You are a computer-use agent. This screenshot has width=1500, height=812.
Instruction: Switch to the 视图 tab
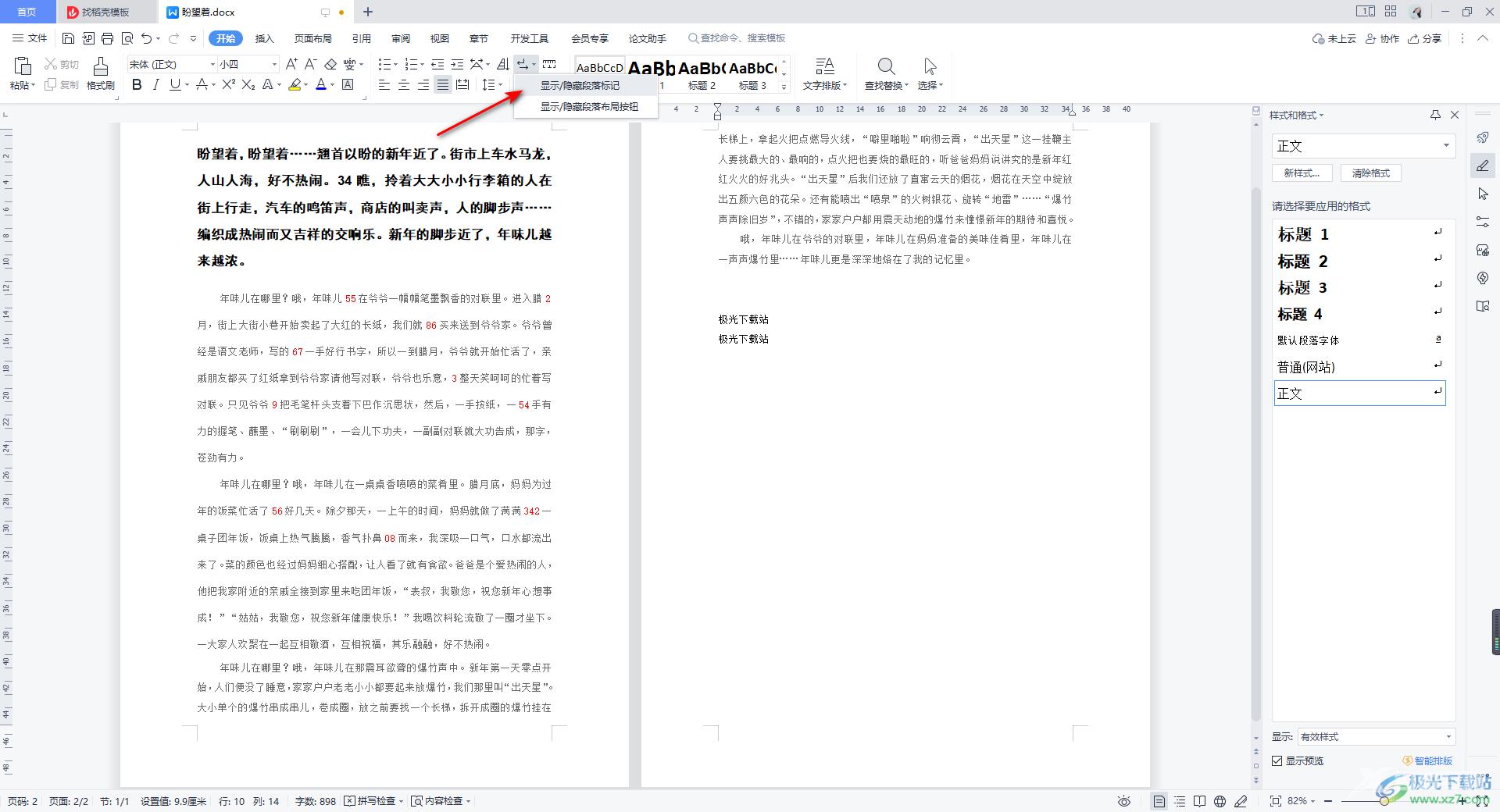tap(439, 38)
